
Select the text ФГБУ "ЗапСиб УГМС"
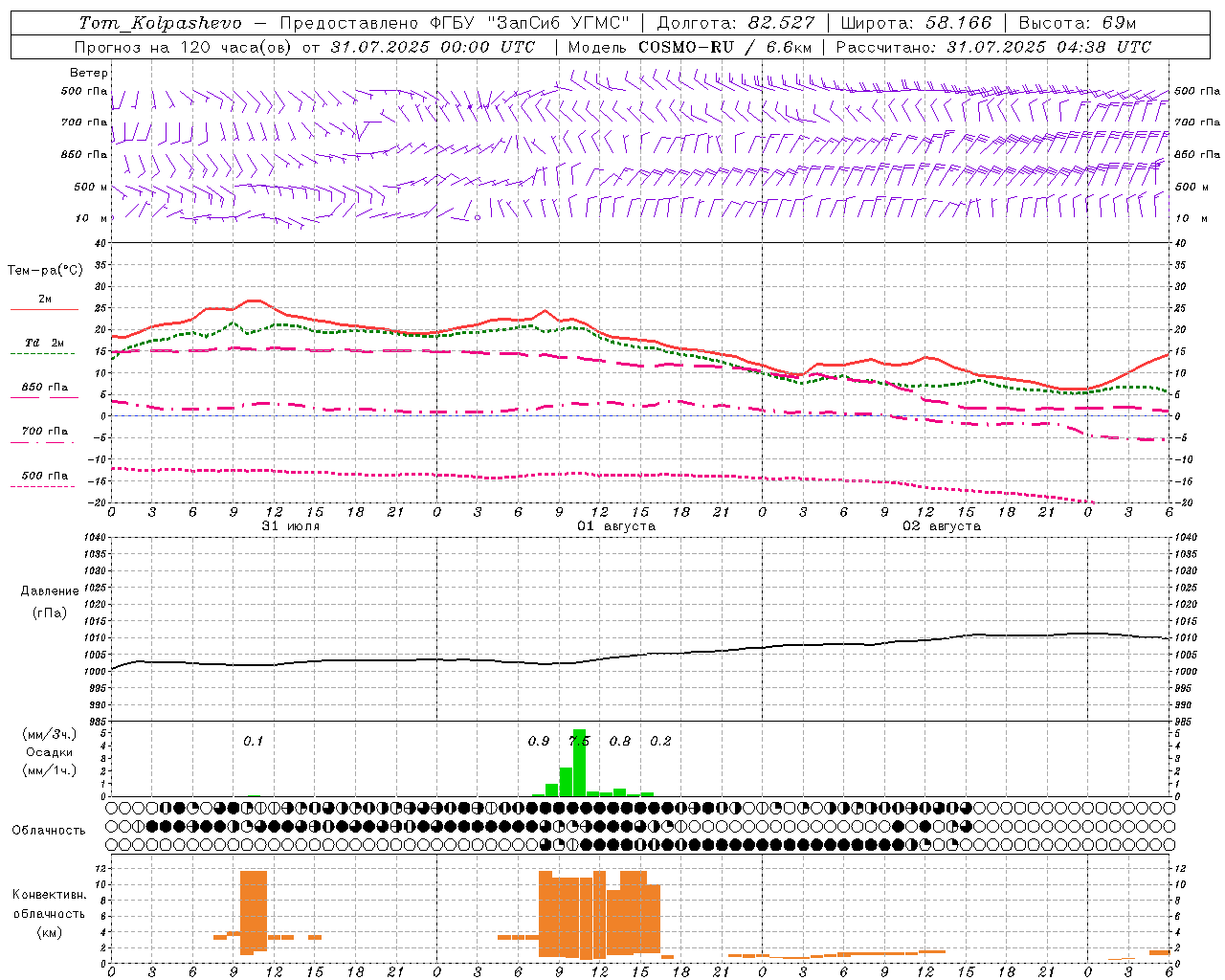tap(531, 23)
